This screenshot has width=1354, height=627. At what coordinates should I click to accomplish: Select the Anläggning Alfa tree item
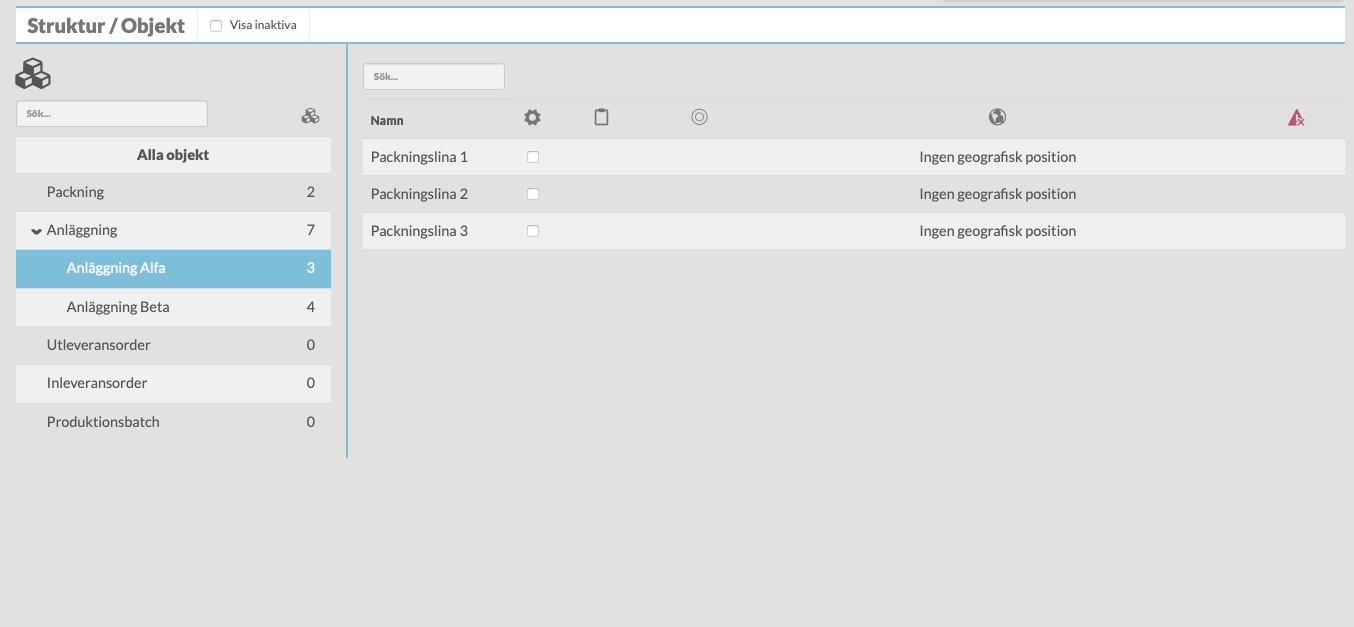[x=116, y=268]
